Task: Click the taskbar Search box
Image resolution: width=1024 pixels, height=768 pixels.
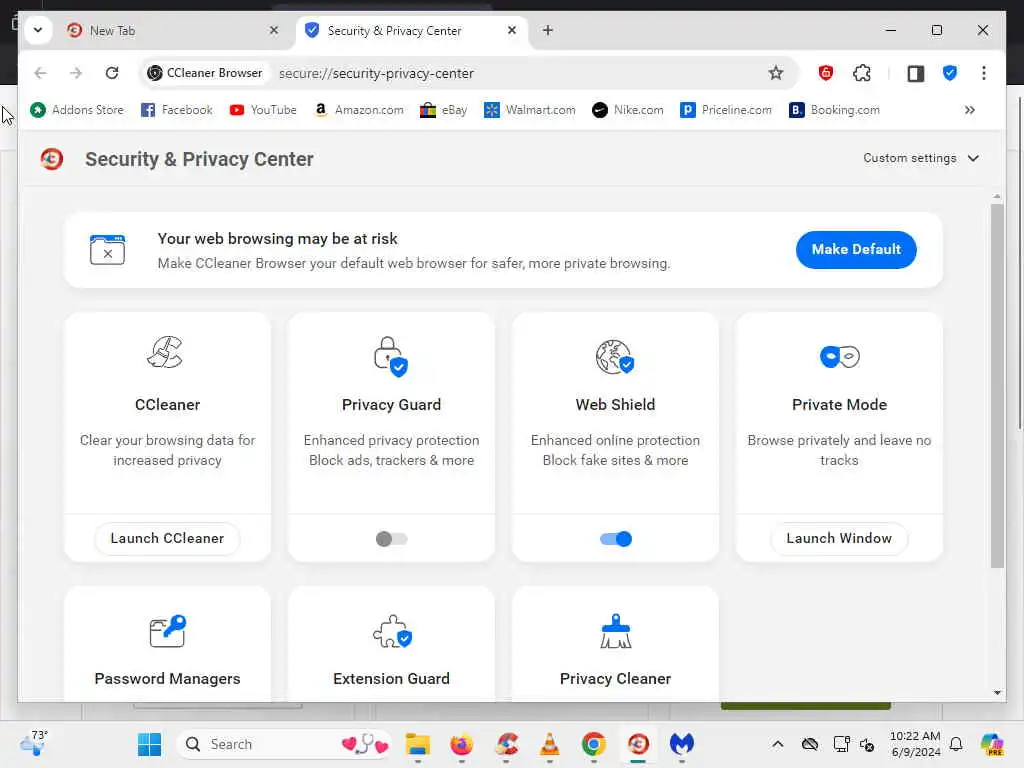Action: 284,744
